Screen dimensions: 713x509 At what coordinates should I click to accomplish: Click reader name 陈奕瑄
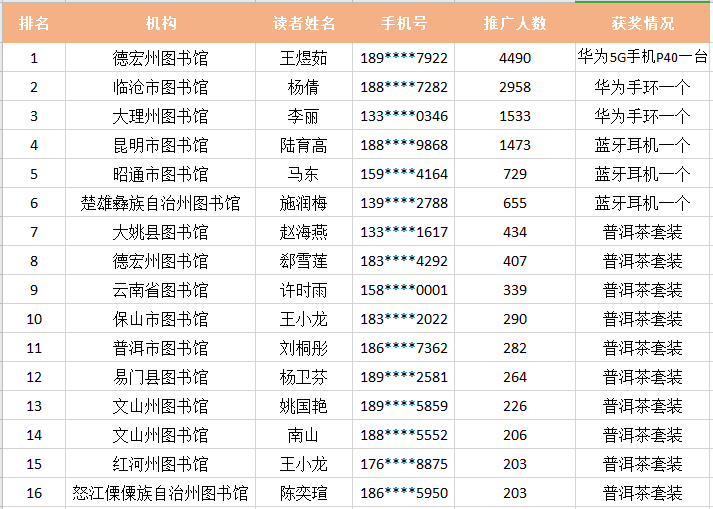click(x=304, y=493)
